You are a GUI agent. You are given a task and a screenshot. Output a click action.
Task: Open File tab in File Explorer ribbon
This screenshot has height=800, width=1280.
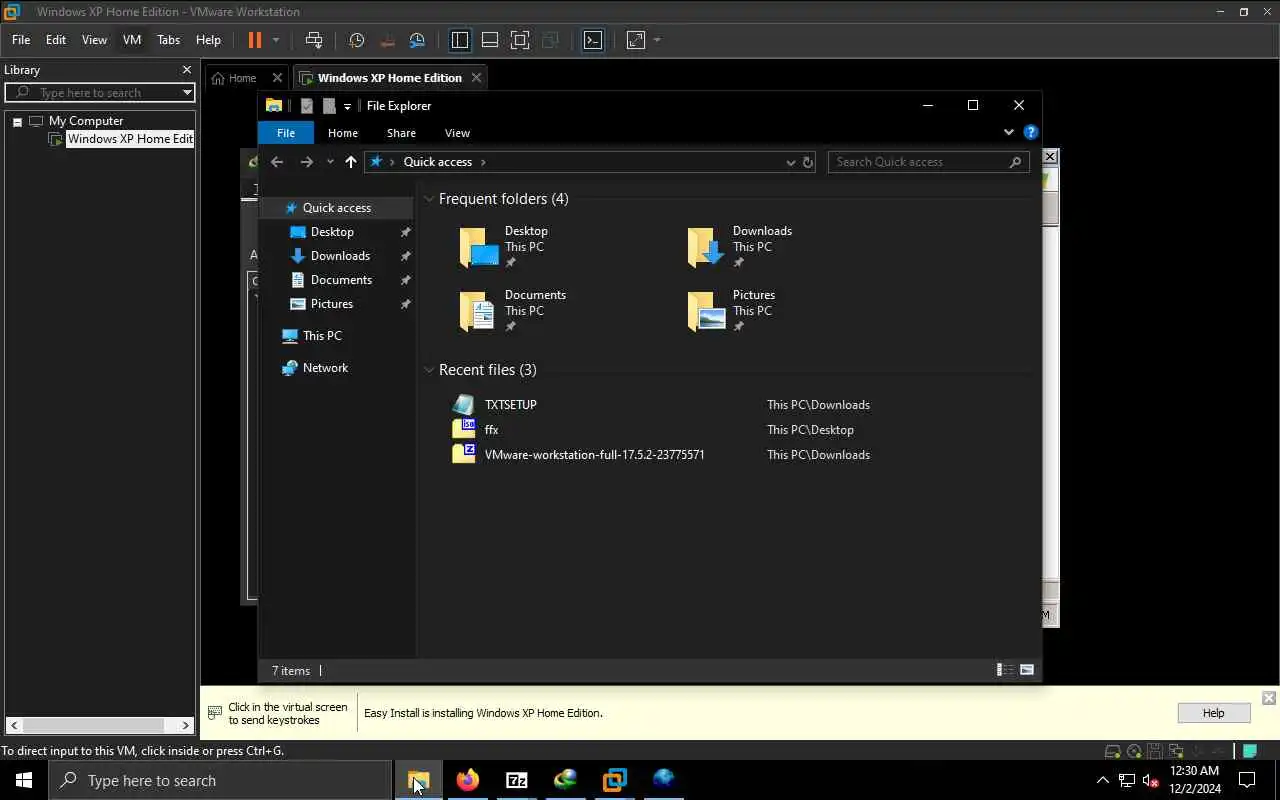(x=286, y=133)
